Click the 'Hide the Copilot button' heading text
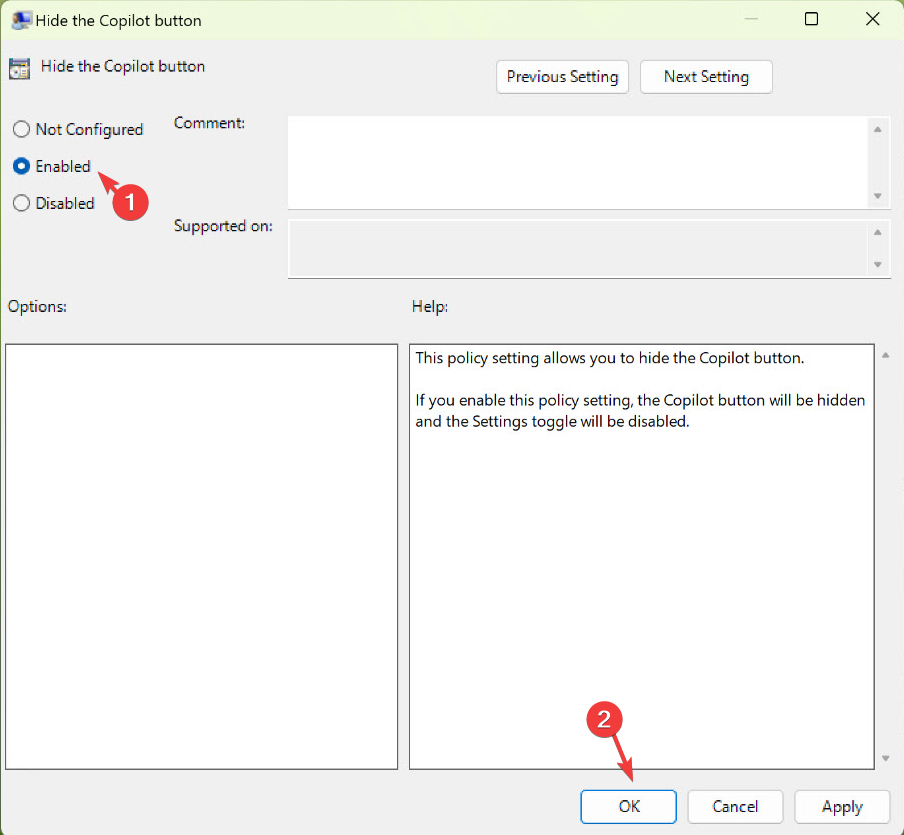This screenshot has height=835, width=904. click(123, 66)
